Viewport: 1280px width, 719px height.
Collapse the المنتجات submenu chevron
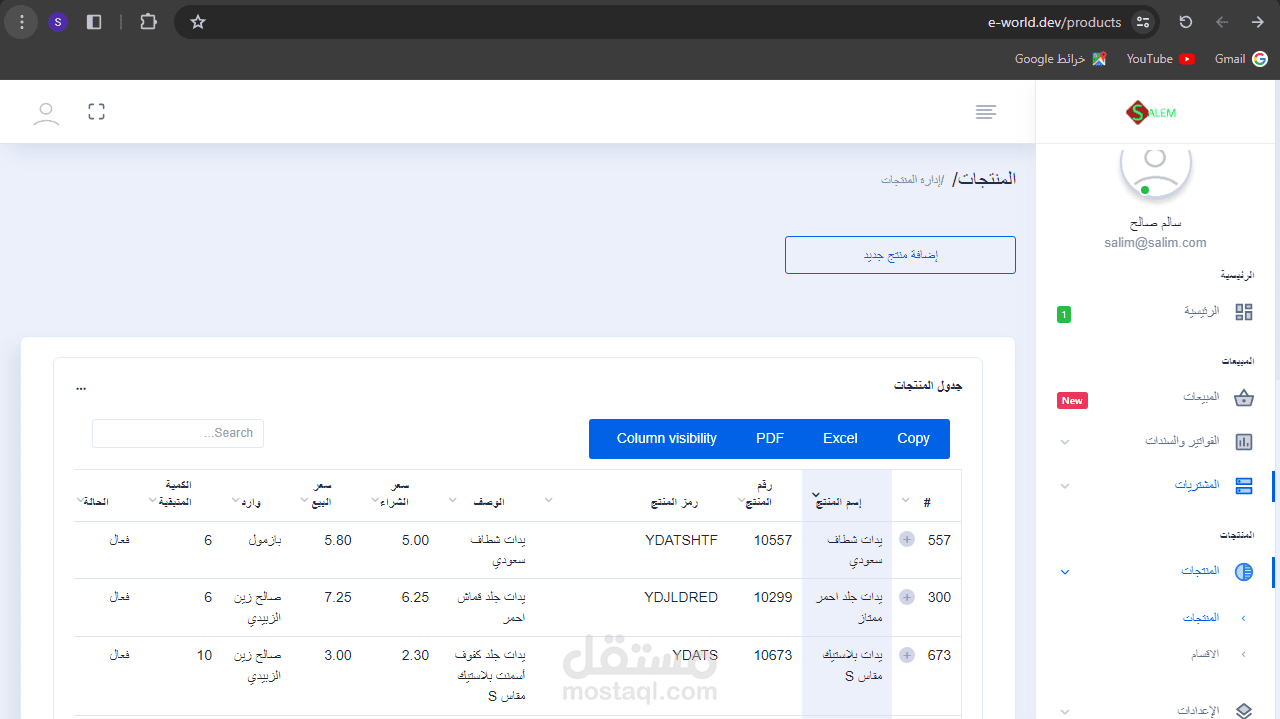pyautogui.click(x=1065, y=572)
